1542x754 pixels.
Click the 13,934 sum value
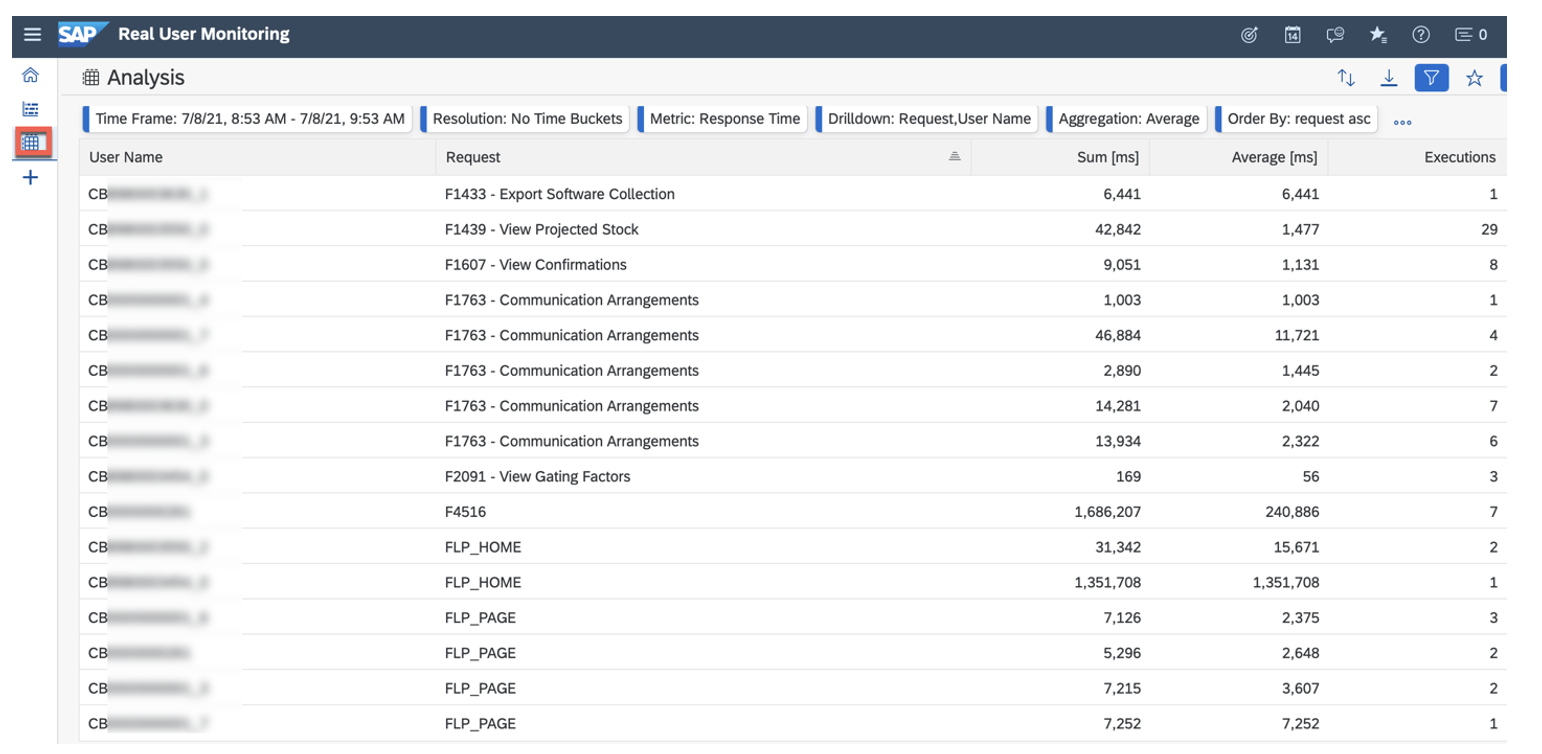[x=1117, y=441]
